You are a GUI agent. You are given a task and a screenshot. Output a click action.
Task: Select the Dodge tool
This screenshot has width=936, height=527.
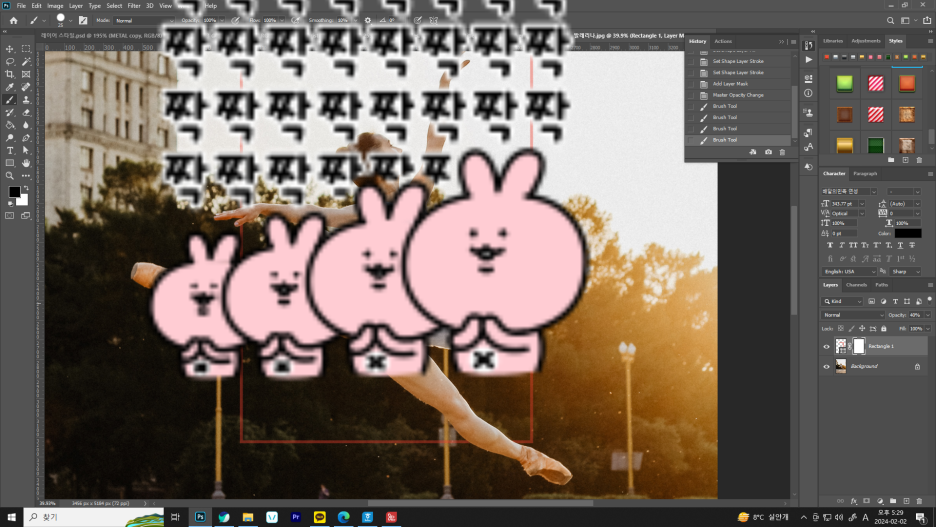[10, 138]
